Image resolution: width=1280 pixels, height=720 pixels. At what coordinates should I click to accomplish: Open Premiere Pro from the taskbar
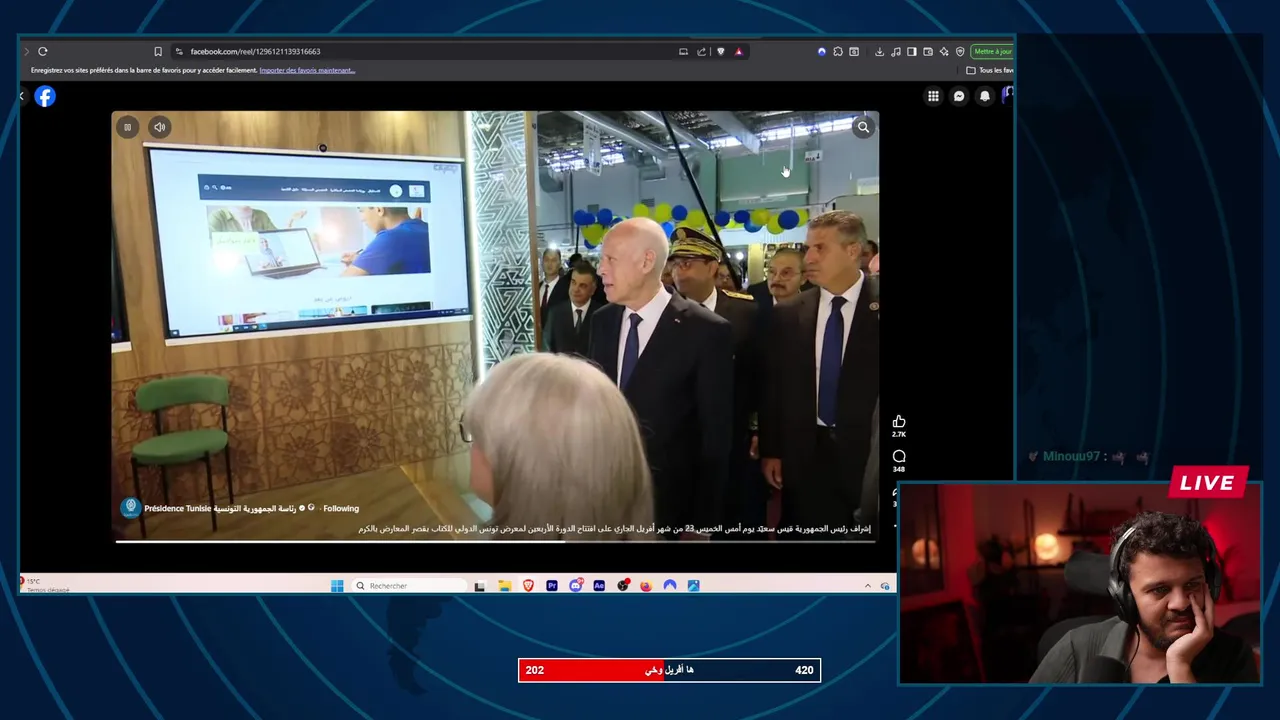click(551, 586)
